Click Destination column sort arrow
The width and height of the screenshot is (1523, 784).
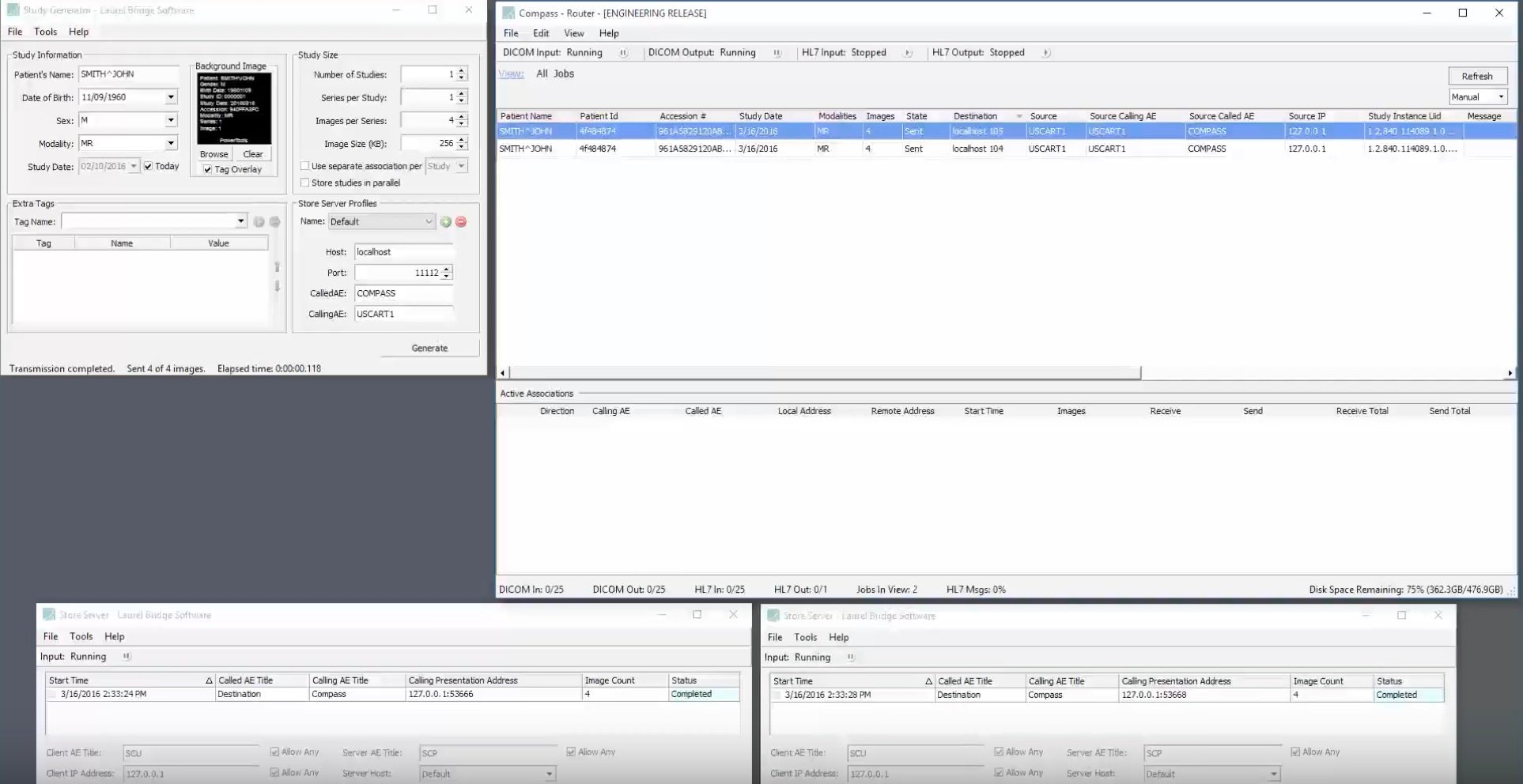point(1019,116)
